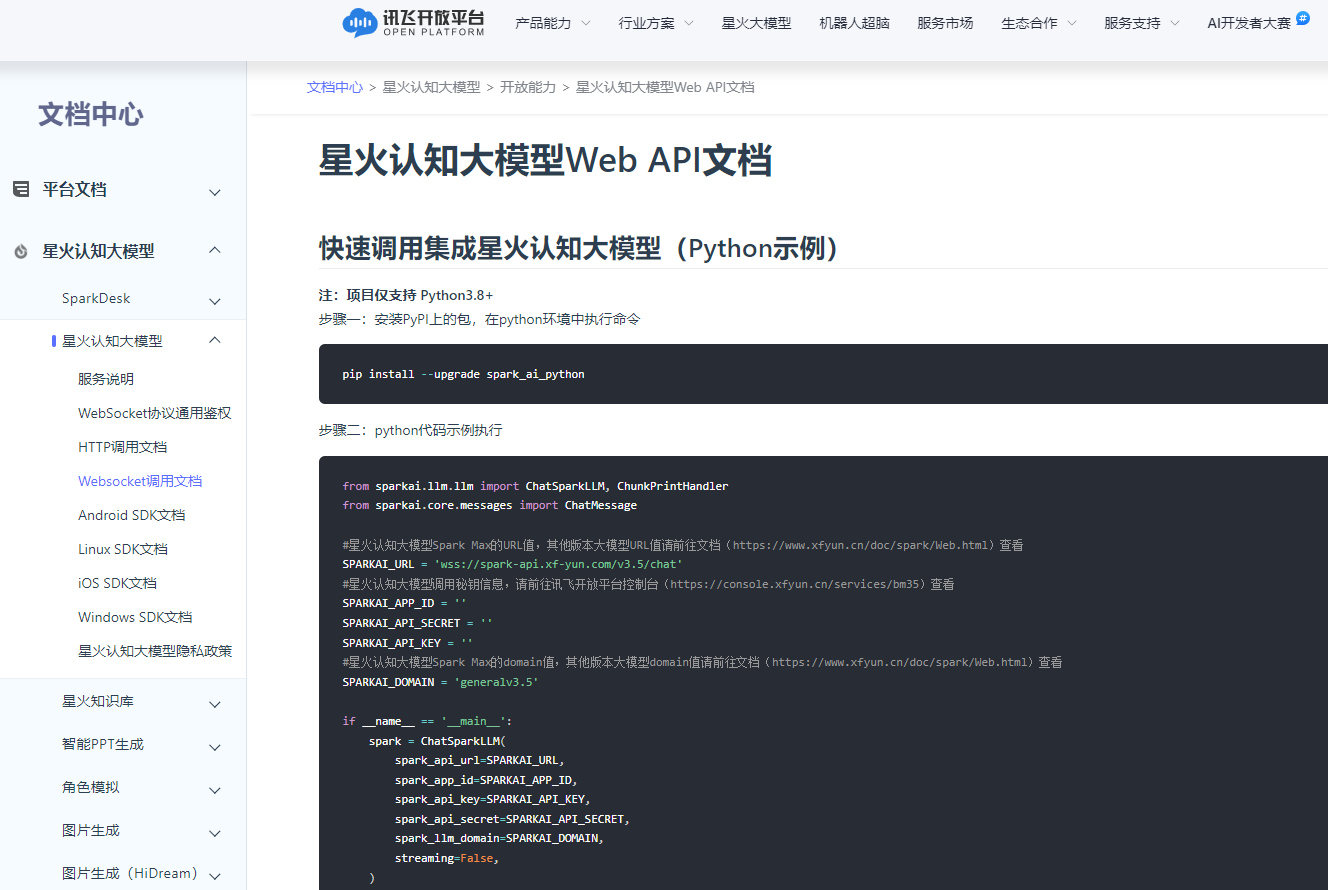This screenshot has width=1328, height=890.
Task: Click the 星火认知大模型 breadcrumb item
Action: [431, 87]
